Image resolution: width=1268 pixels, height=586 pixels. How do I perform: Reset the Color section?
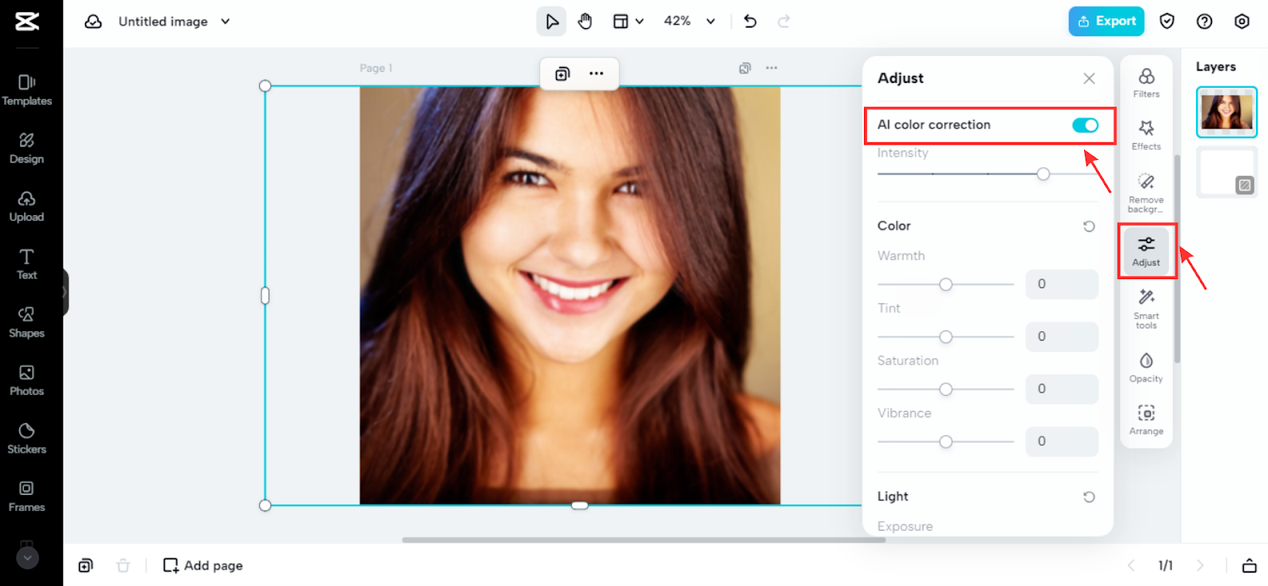click(x=1089, y=226)
